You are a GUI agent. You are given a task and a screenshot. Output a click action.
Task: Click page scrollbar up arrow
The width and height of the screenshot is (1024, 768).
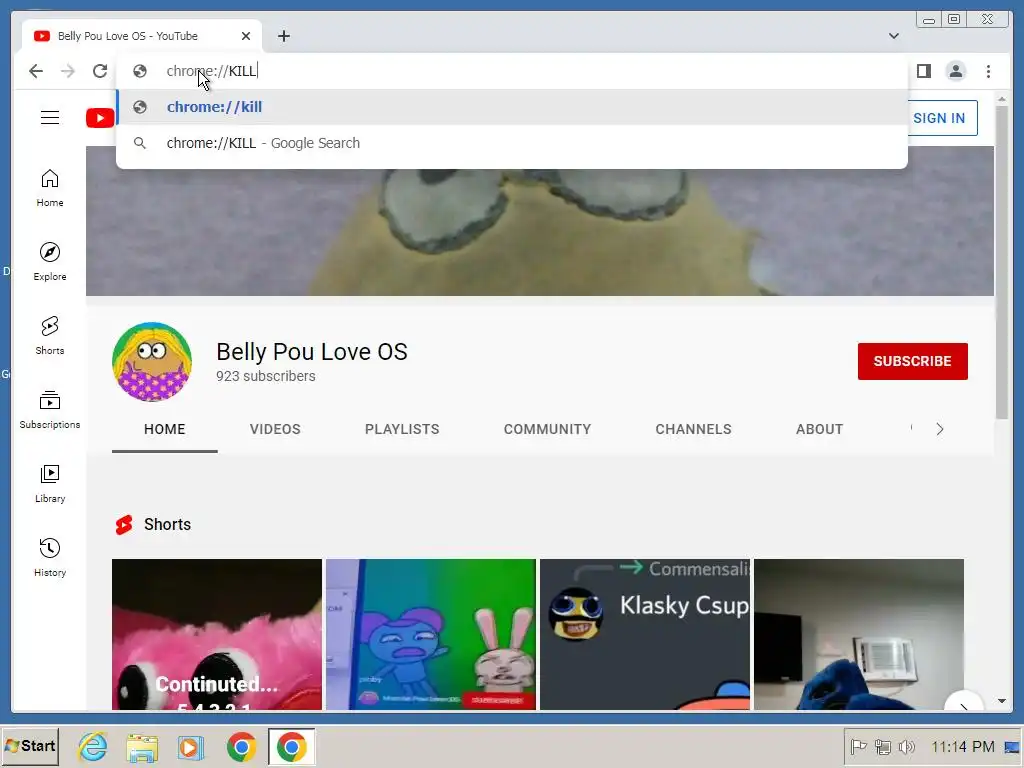point(1002,99)
